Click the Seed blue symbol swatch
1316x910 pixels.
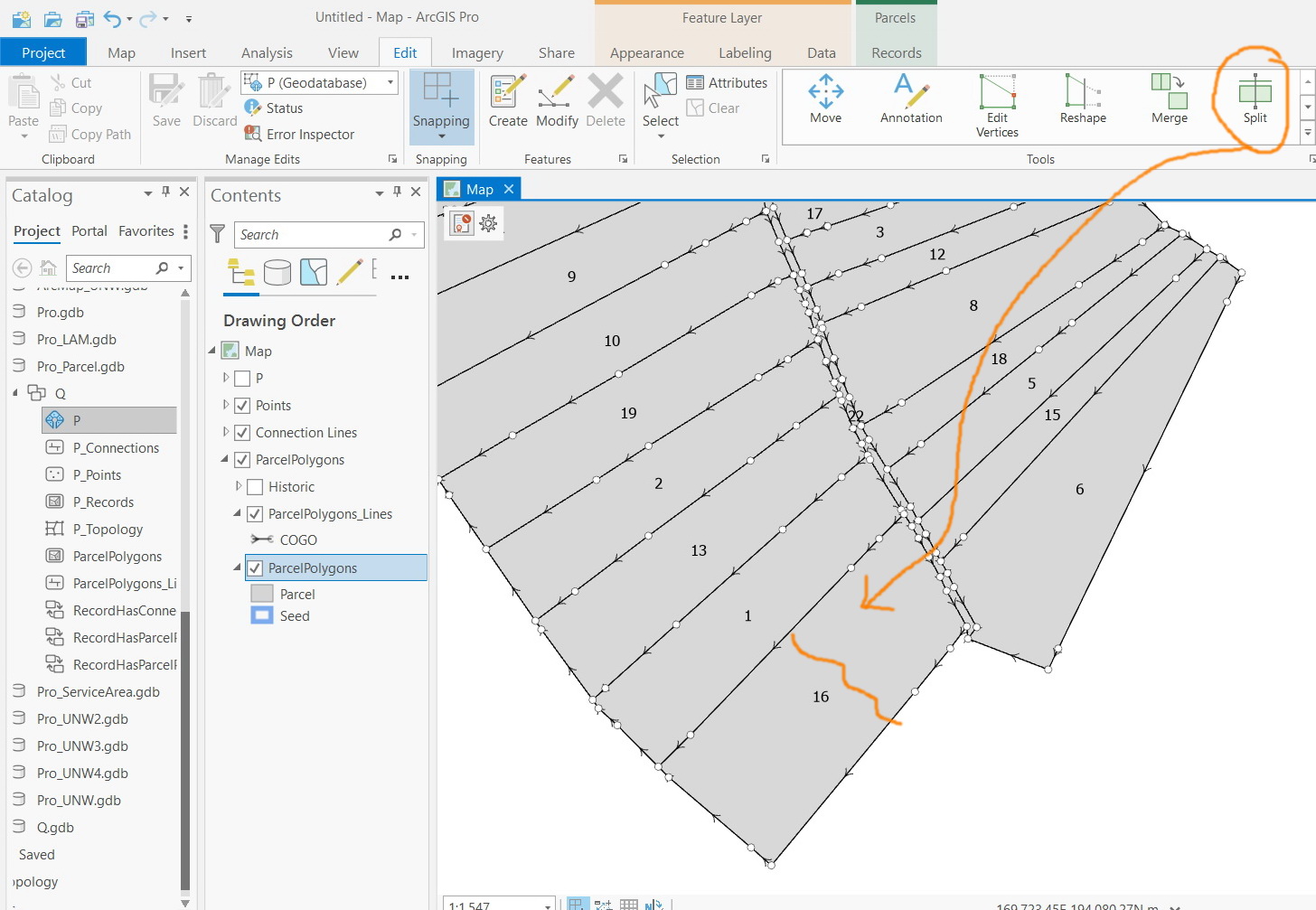(262, 615)
